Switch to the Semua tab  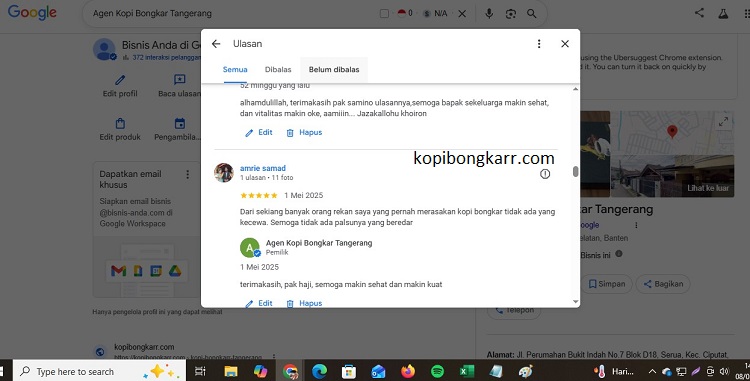click(x=235, y=70)
